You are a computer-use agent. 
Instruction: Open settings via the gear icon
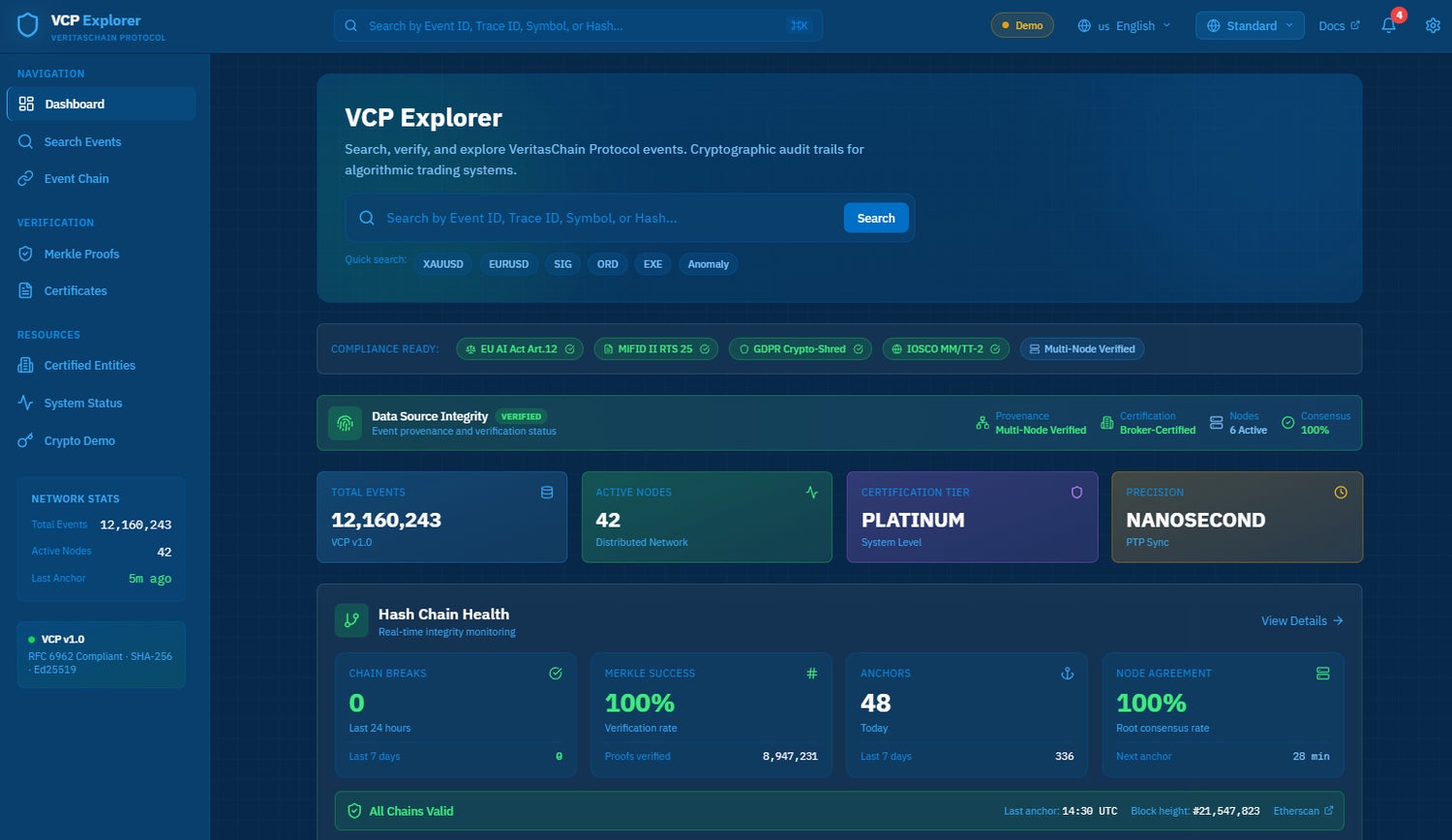[1433, 26]
